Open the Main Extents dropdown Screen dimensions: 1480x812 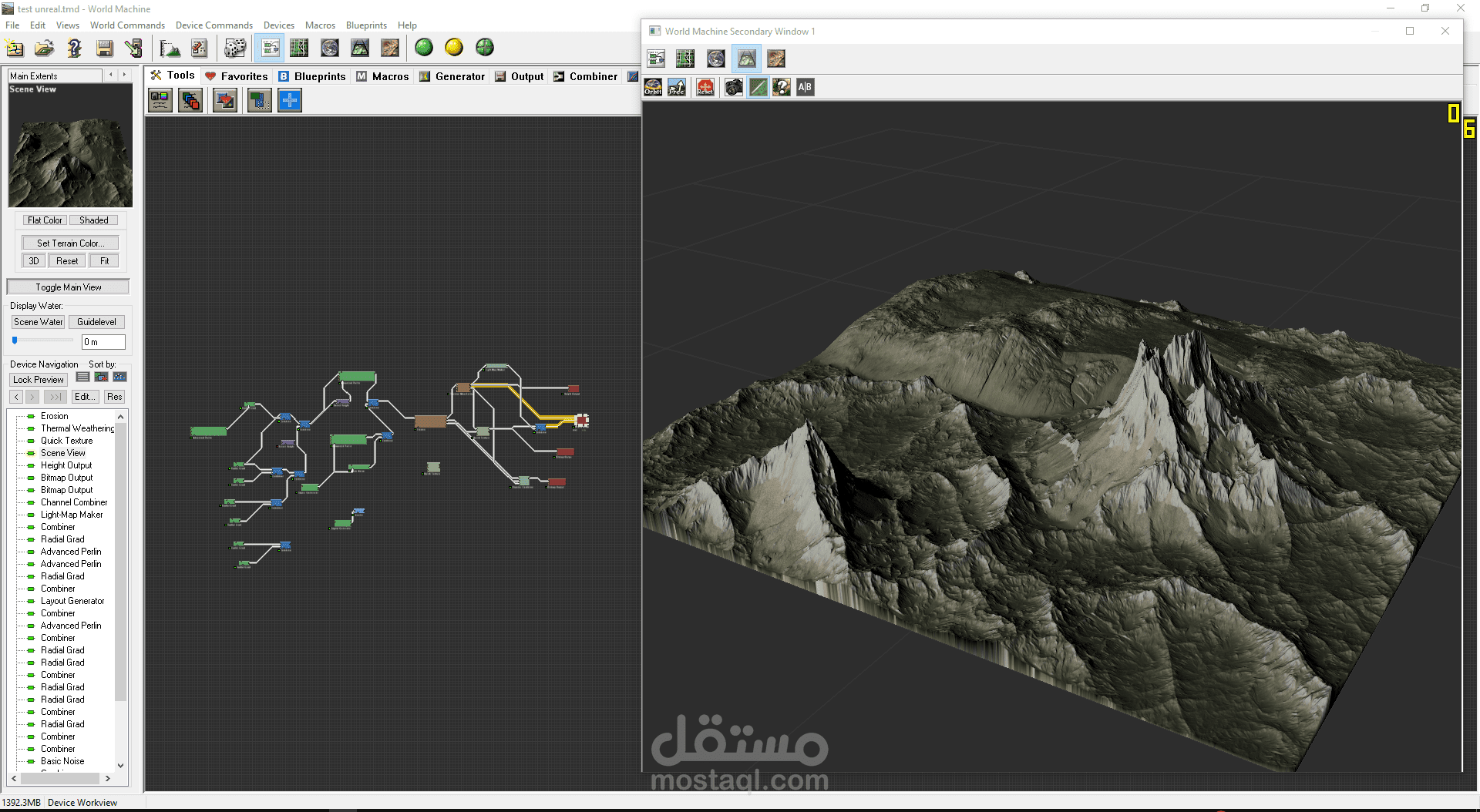point(55,75)
